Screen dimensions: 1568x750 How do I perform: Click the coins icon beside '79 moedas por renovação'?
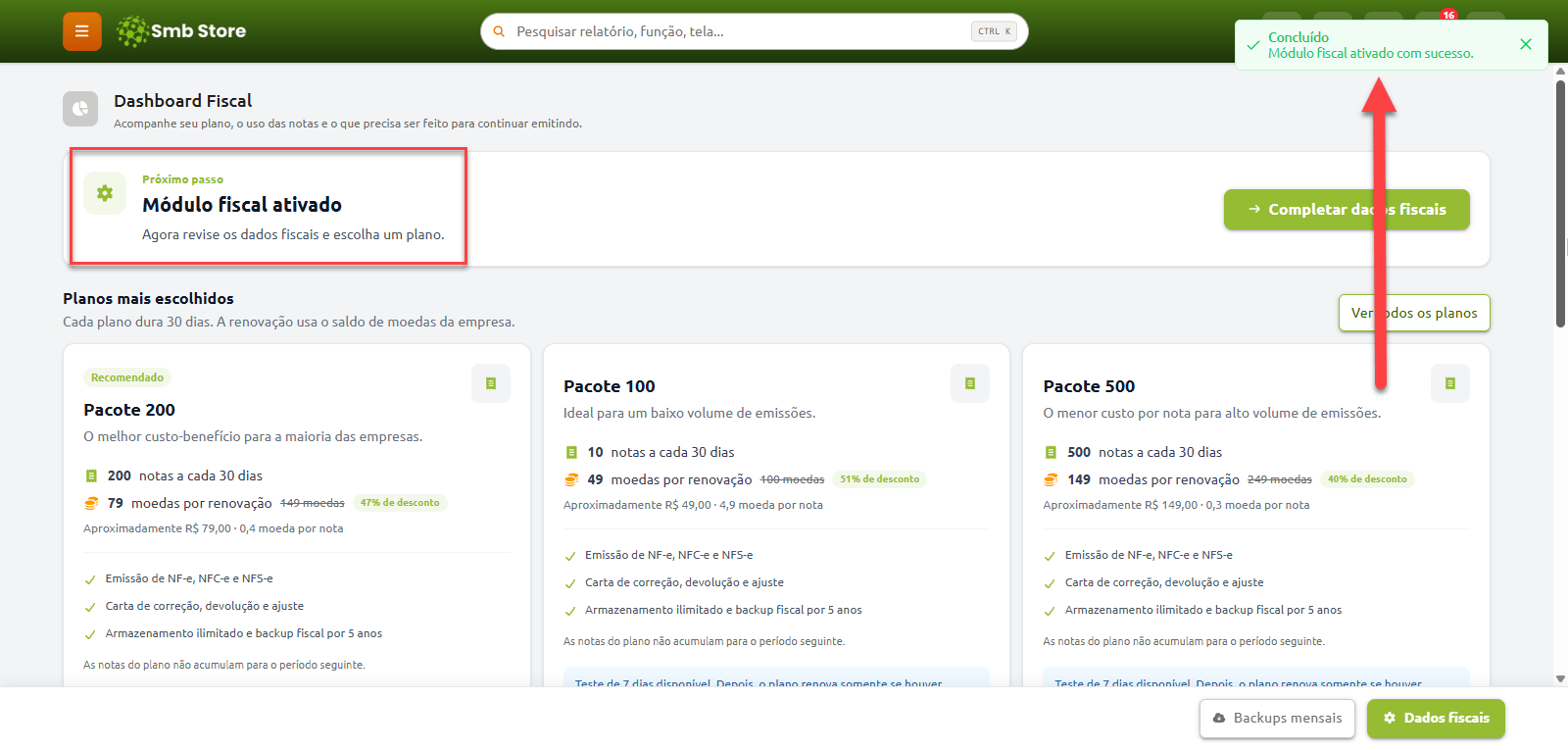(91, 503)
